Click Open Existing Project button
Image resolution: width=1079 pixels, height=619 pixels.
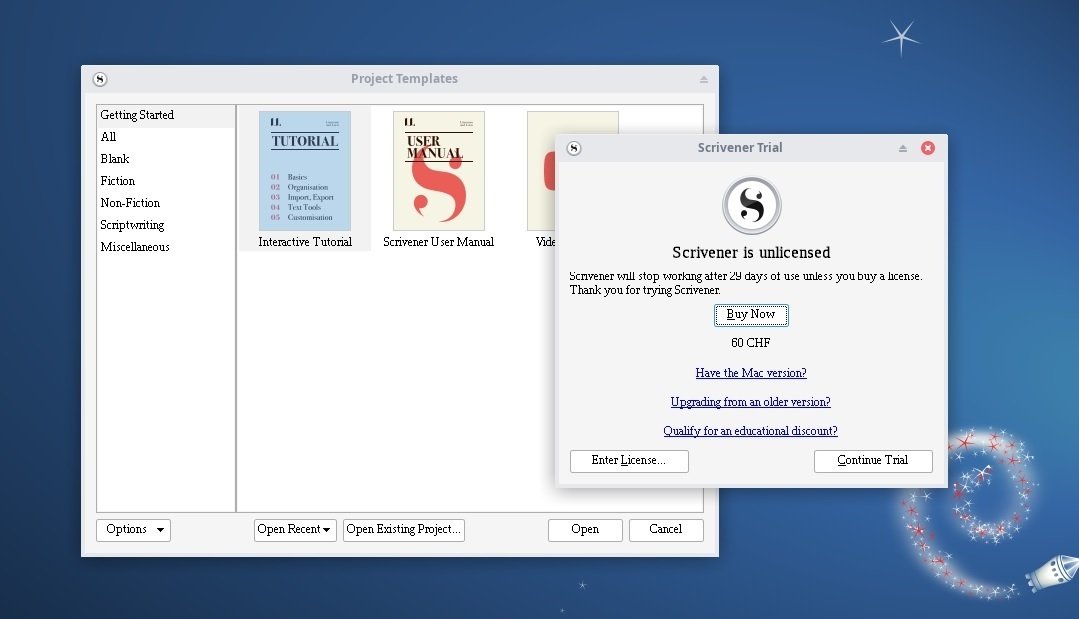pos(403,530)
